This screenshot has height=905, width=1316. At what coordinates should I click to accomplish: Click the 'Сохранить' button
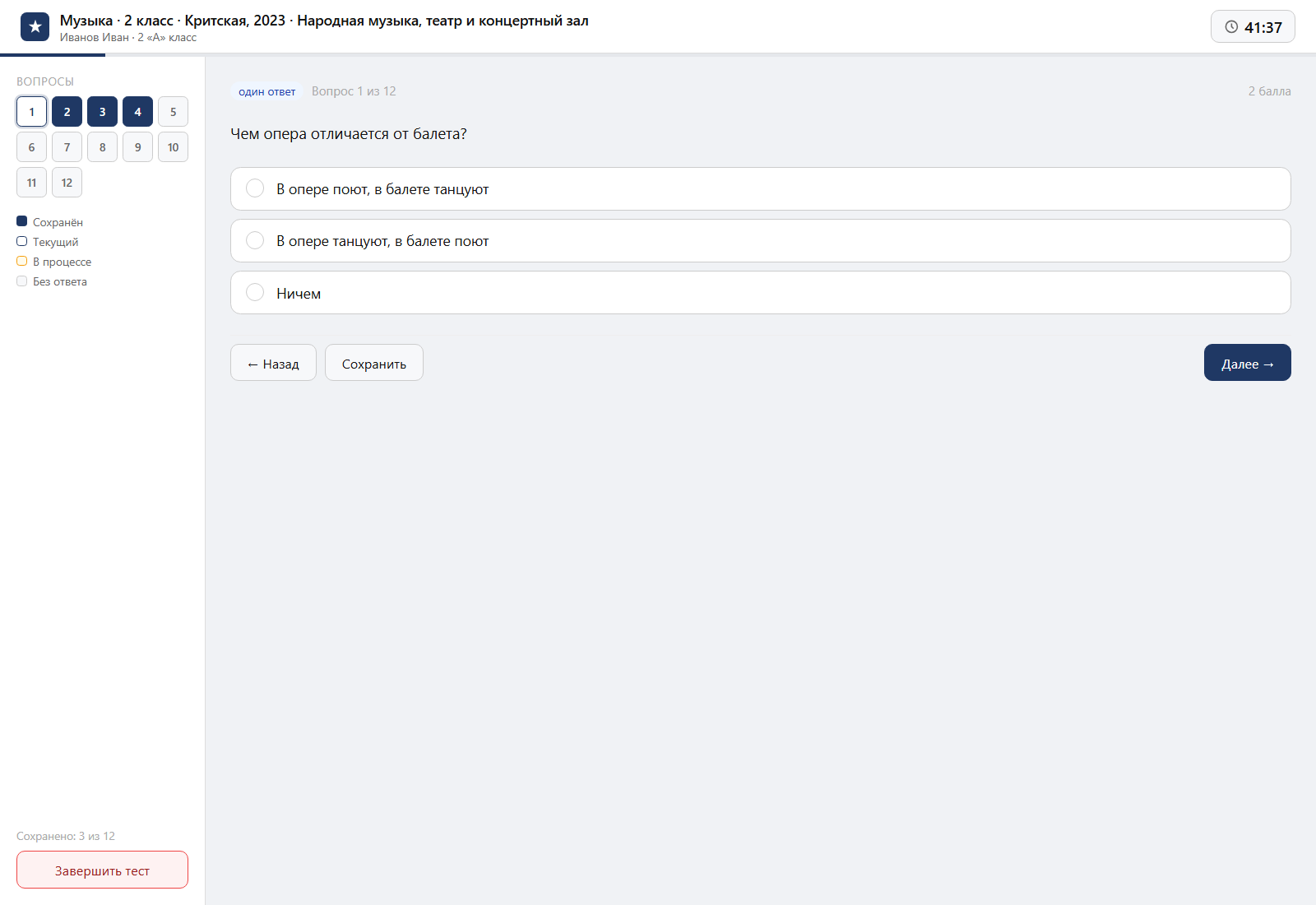(x=374, y=363)
